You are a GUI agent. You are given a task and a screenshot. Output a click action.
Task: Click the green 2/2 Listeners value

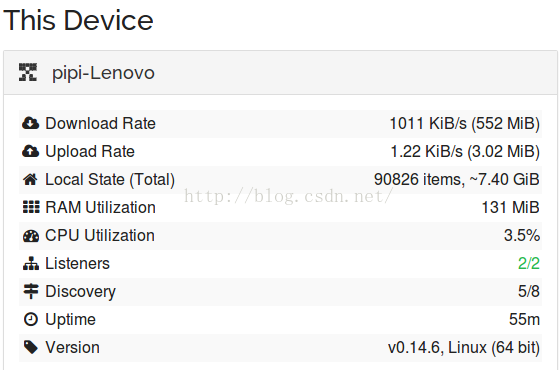pos(529,263)
